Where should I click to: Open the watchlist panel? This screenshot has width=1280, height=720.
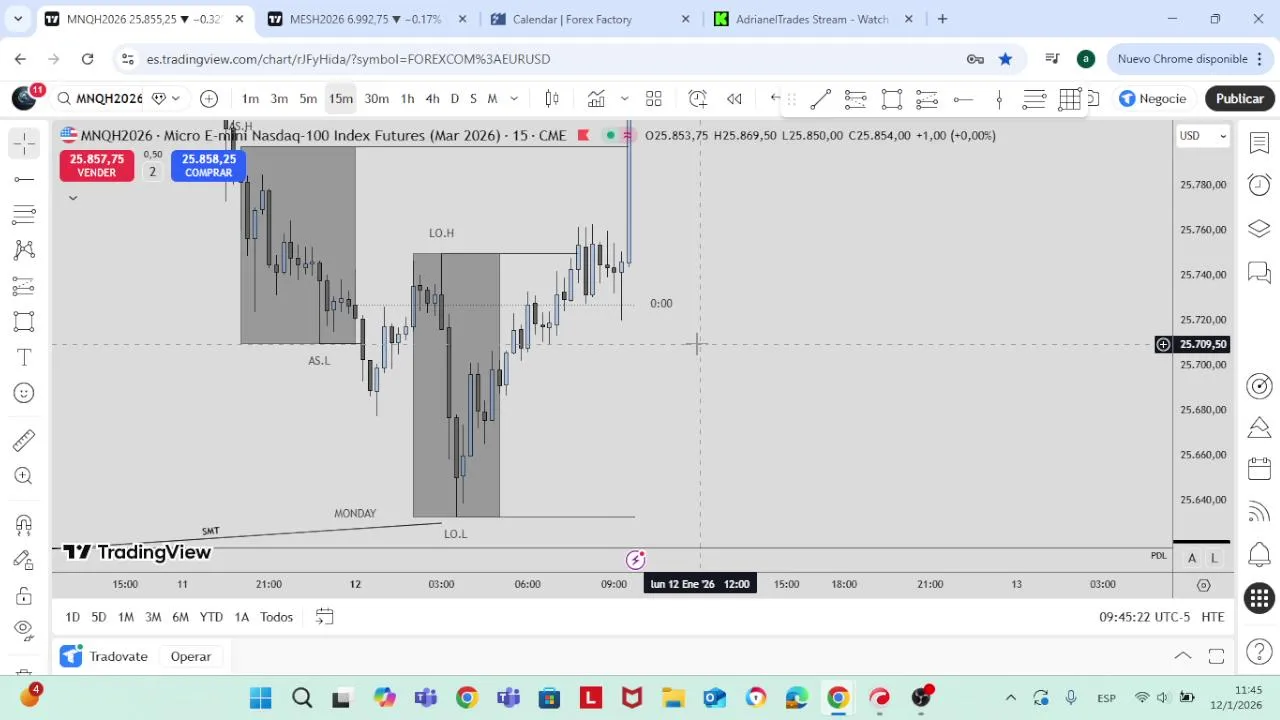tap(1259, 143)
